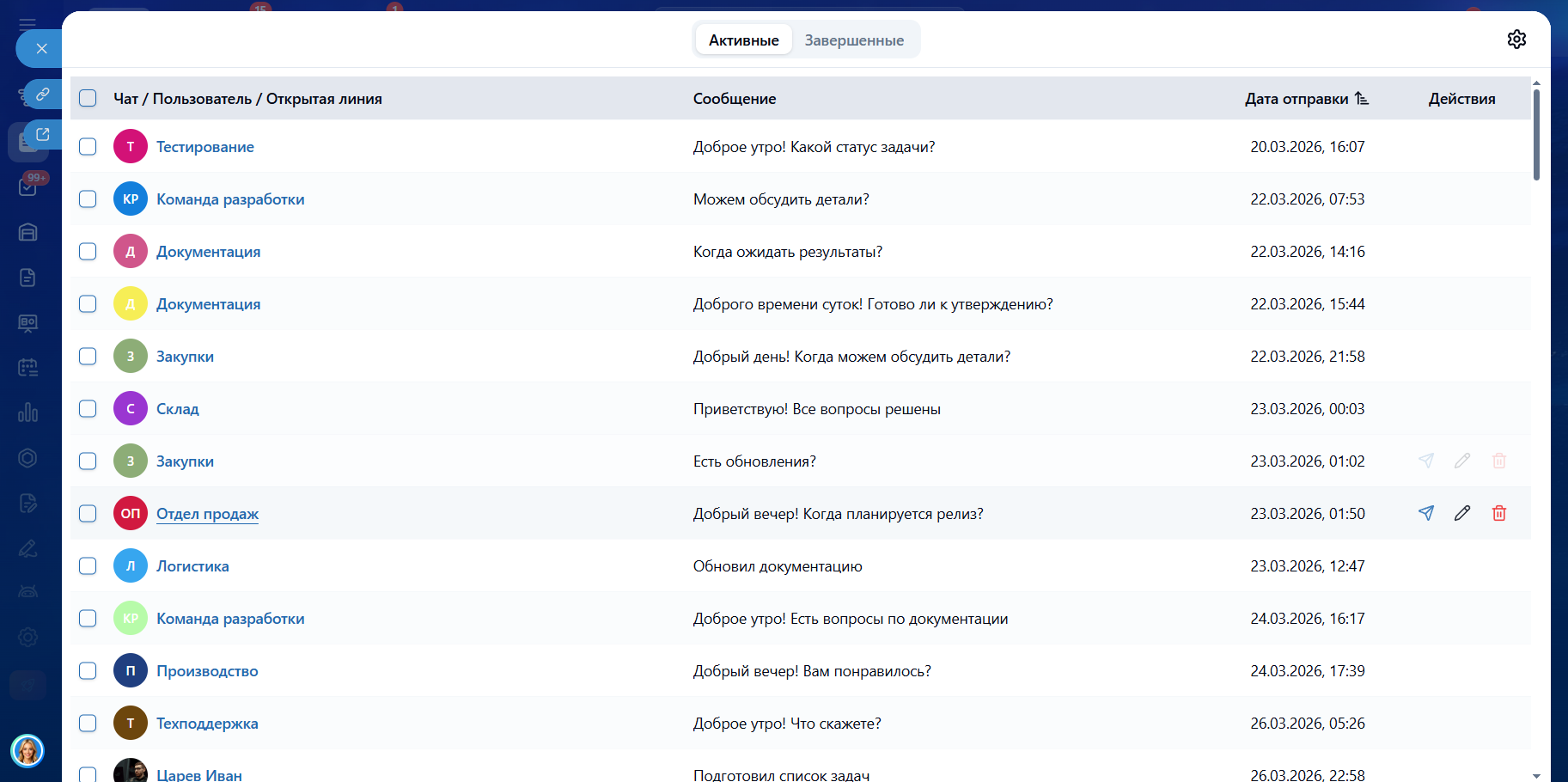
Task: Copy link using the chain icon
Action: tap(42, 94)
